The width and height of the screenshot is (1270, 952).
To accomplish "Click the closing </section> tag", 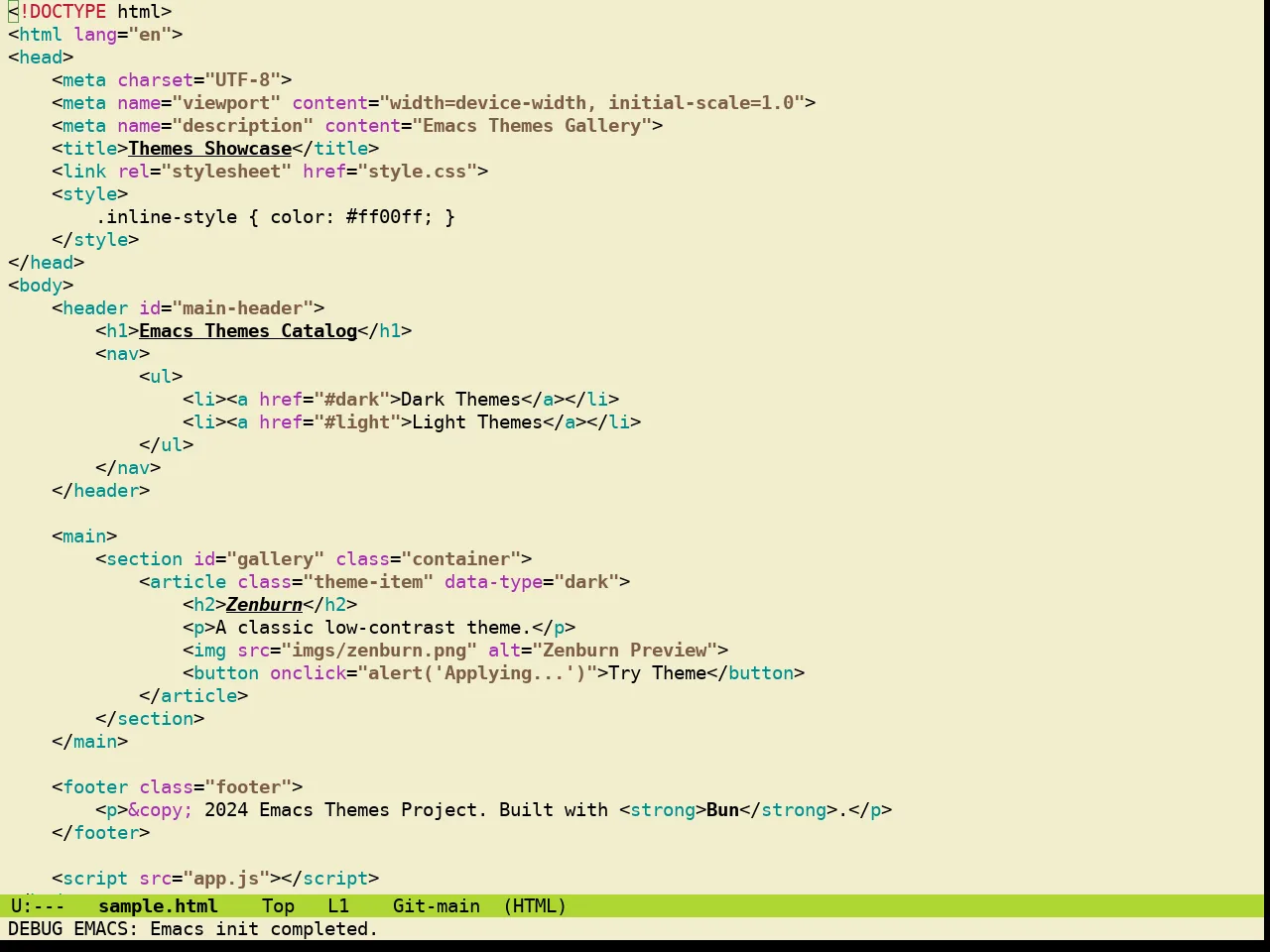I will point(150,719).
